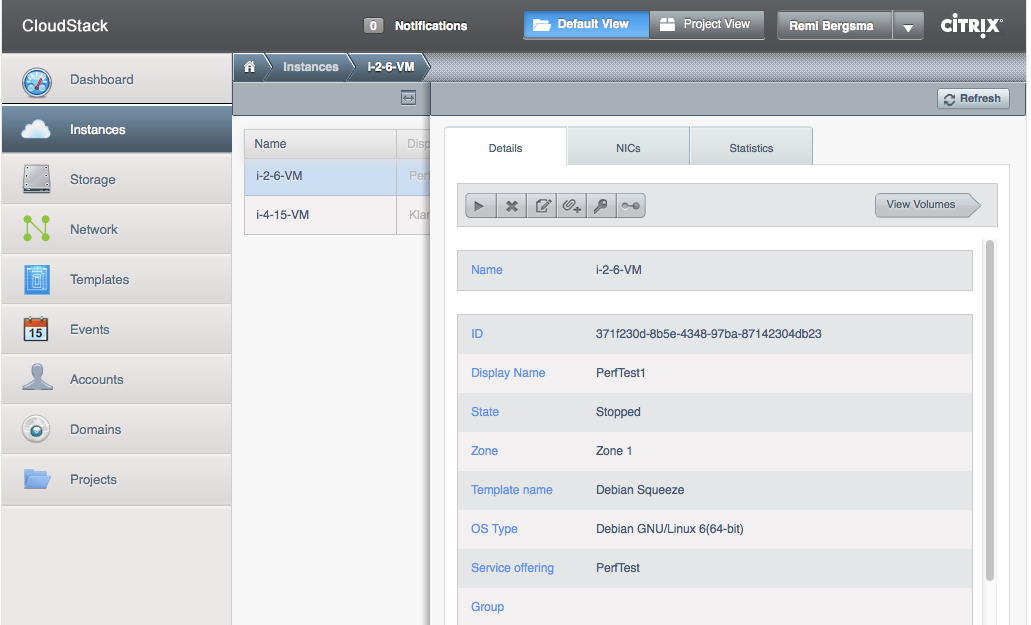Open the Dashboard section
The width and height of the screenshot is (1031, 625).
click(101, 80)
